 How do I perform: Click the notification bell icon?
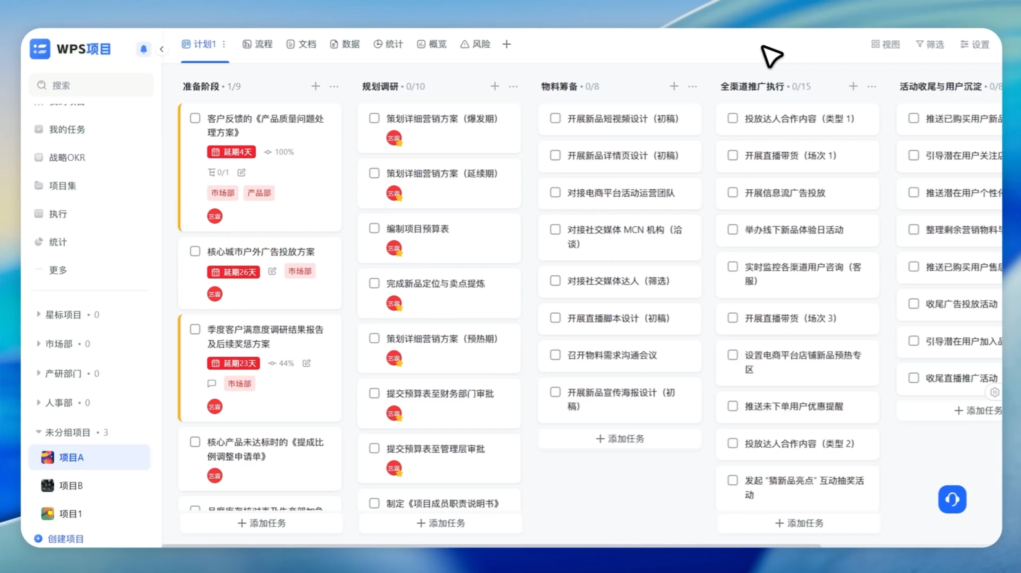(143, 49)
